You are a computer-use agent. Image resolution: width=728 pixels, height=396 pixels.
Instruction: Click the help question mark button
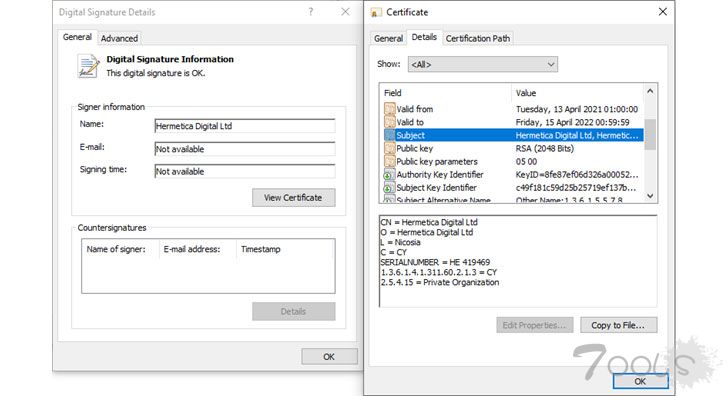point(311,12)
